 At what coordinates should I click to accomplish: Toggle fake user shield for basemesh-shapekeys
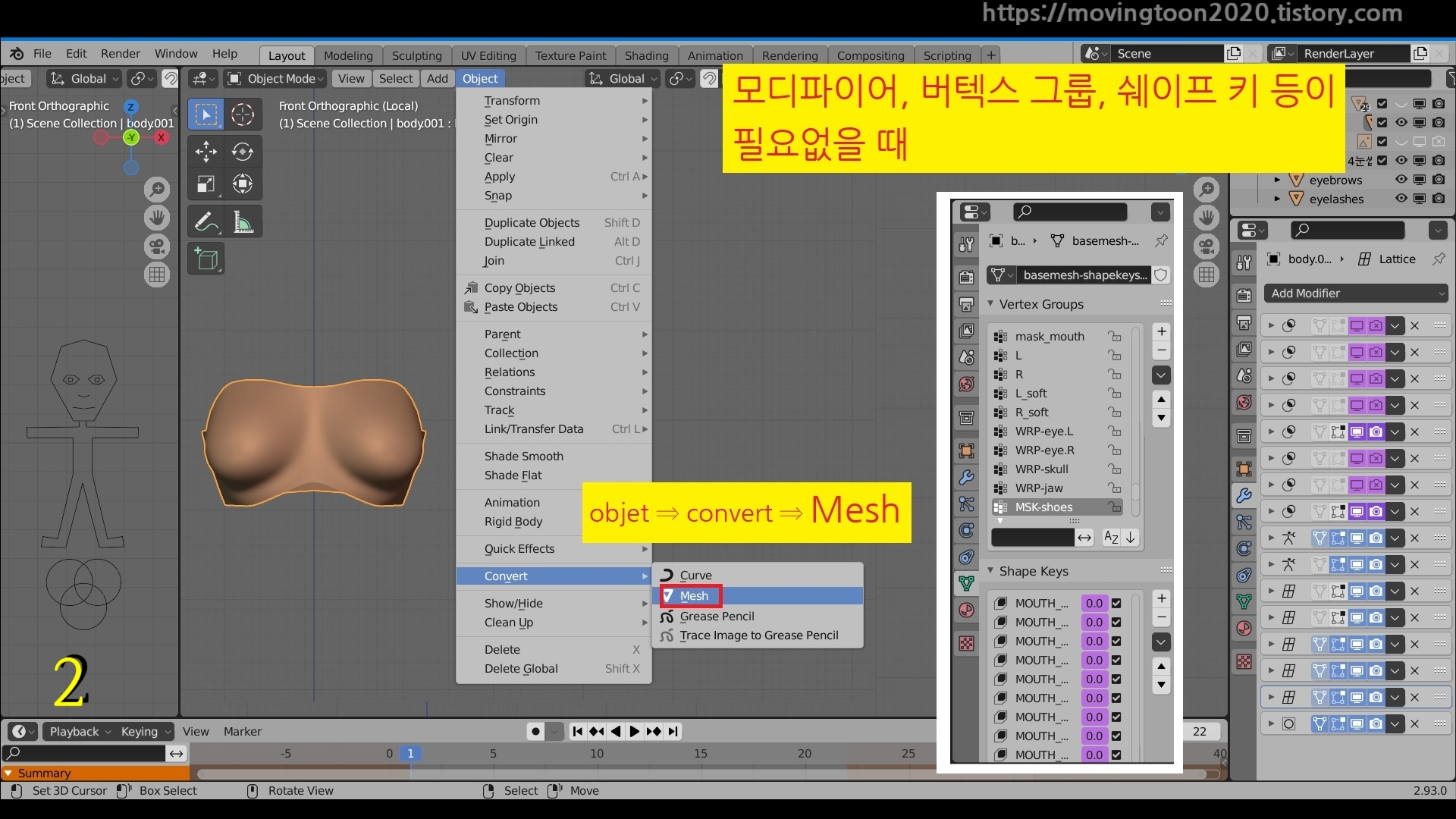coord(1161,275)
